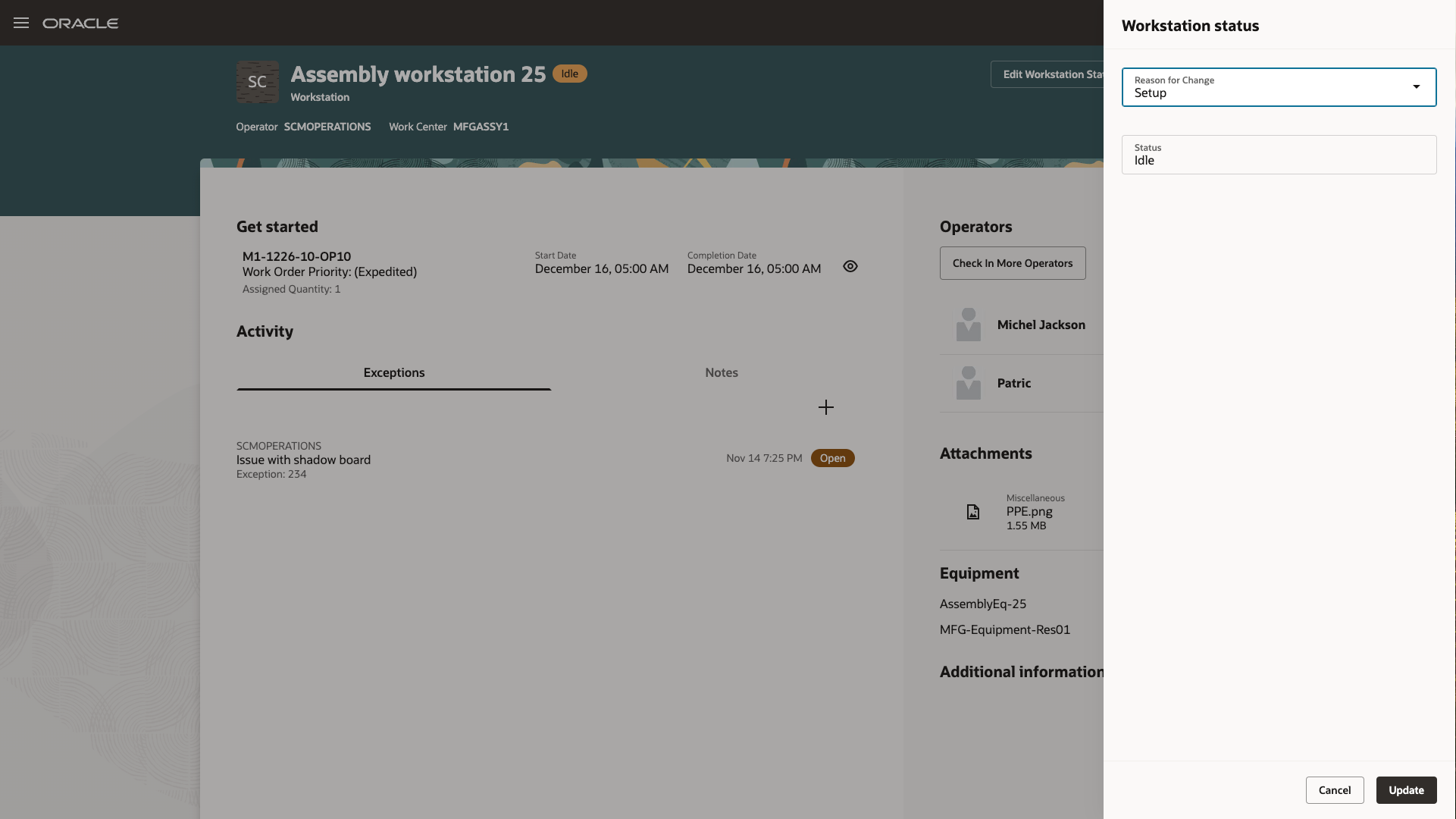Open the hamburger navigation menu
The width and height of the screenshot is (1456, 819).
click(x=21, y=23)
